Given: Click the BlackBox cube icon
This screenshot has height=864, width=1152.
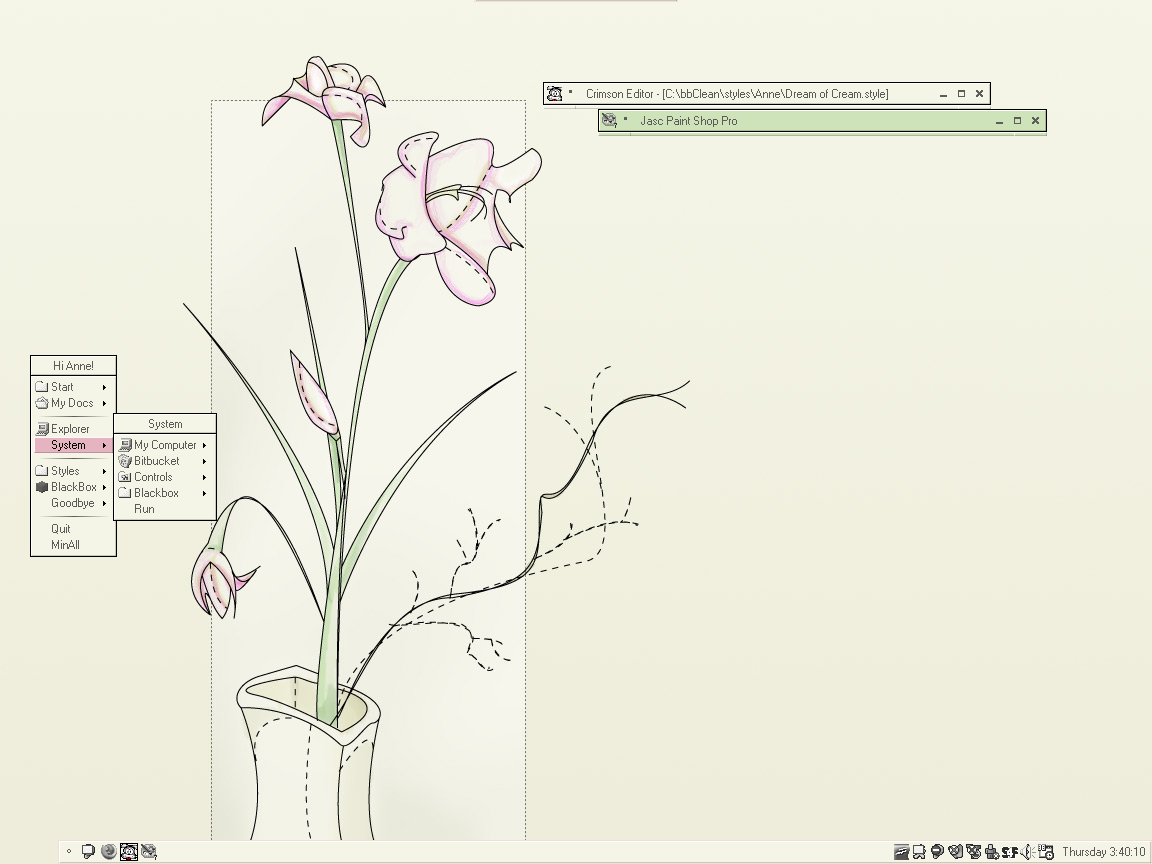Looking at the screenshot, I should coord(42,486).
